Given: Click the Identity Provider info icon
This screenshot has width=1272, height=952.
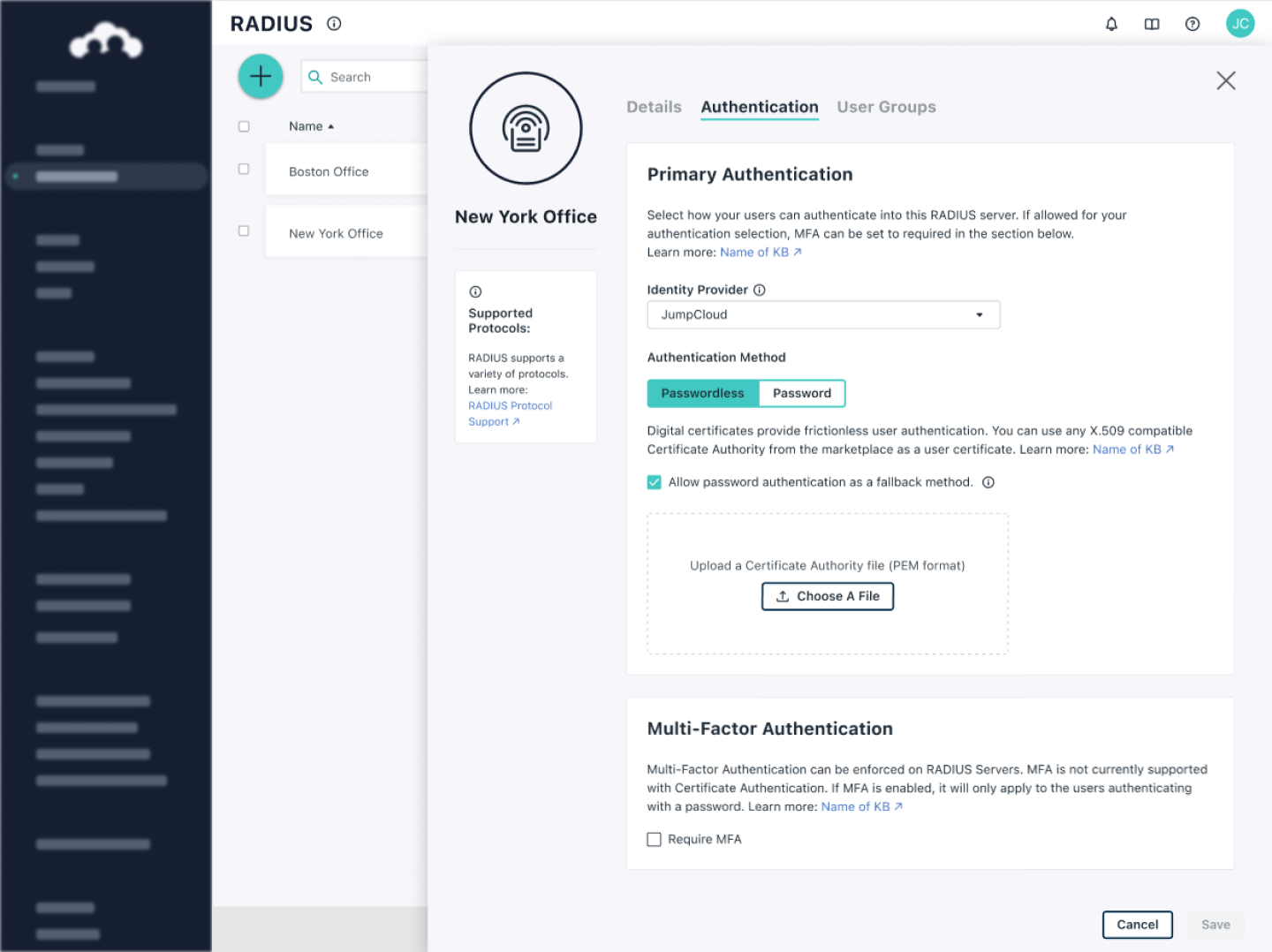Looking at the screenshot, I should pos(760,289).
